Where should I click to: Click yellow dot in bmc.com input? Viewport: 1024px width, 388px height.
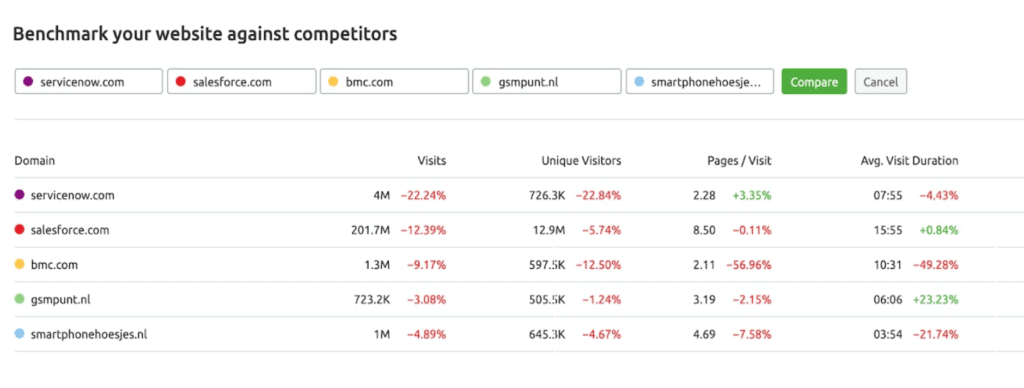333,82
